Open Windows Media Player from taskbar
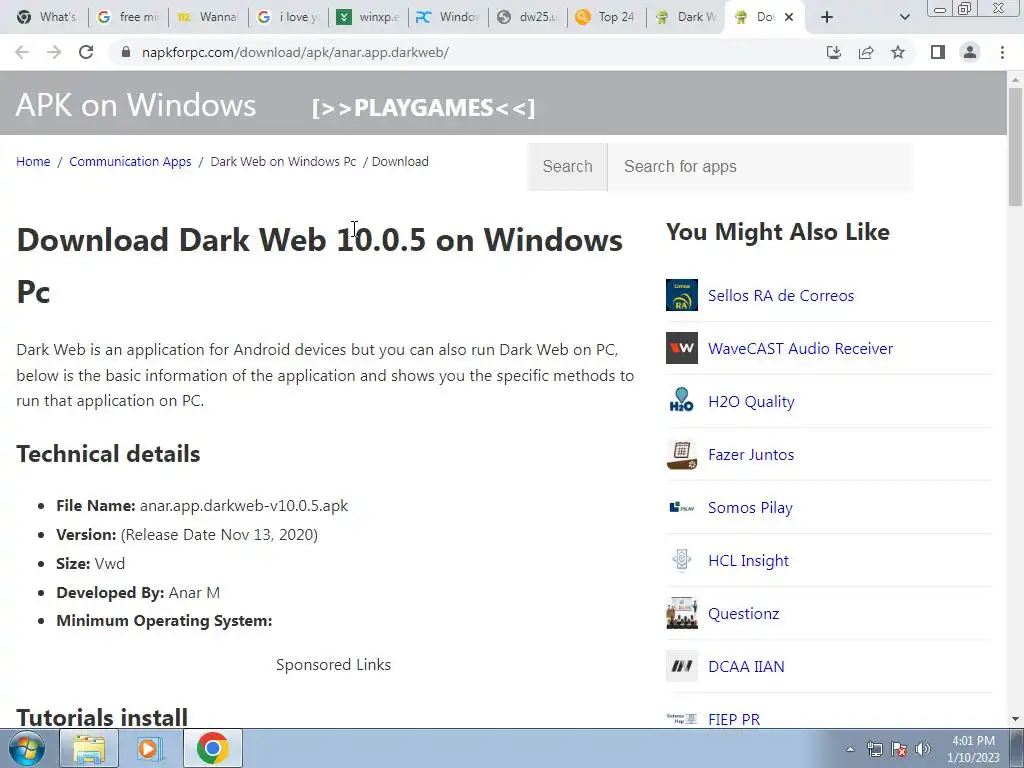Viewport: 1024px width, 768px height. click(149, 748)
